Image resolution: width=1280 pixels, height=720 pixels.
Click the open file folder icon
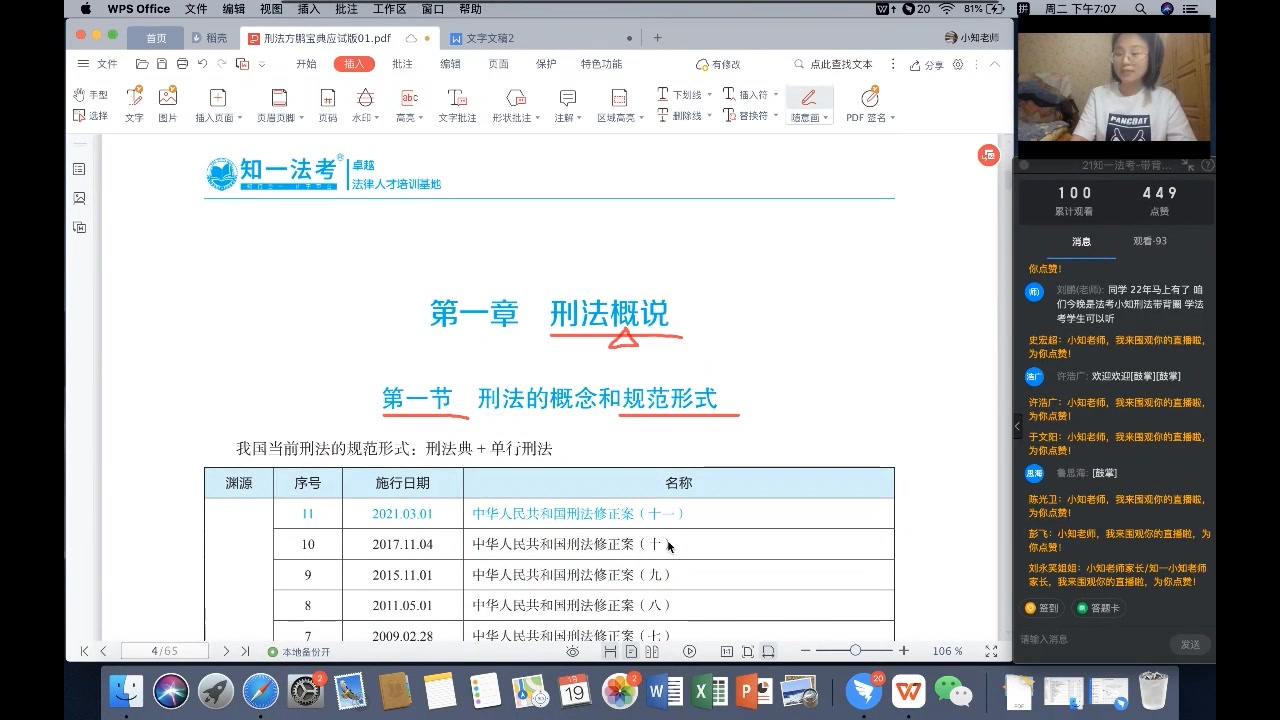click(x=142, y=64)
